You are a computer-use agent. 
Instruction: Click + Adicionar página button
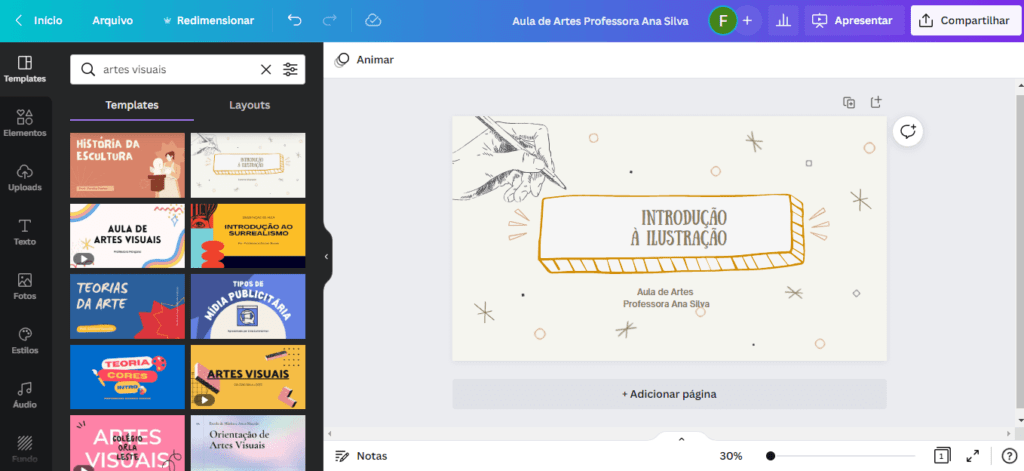tap(669, 394)
